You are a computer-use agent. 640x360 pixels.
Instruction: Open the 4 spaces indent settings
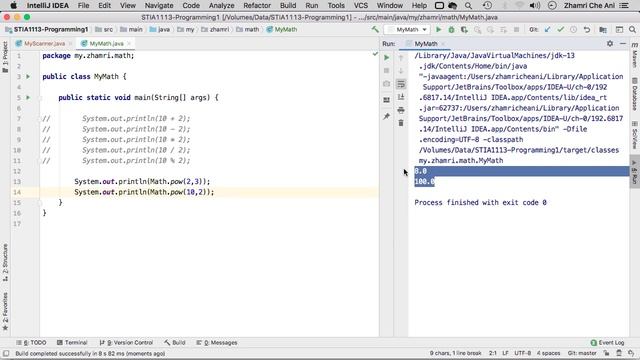[x=548, y=353]
